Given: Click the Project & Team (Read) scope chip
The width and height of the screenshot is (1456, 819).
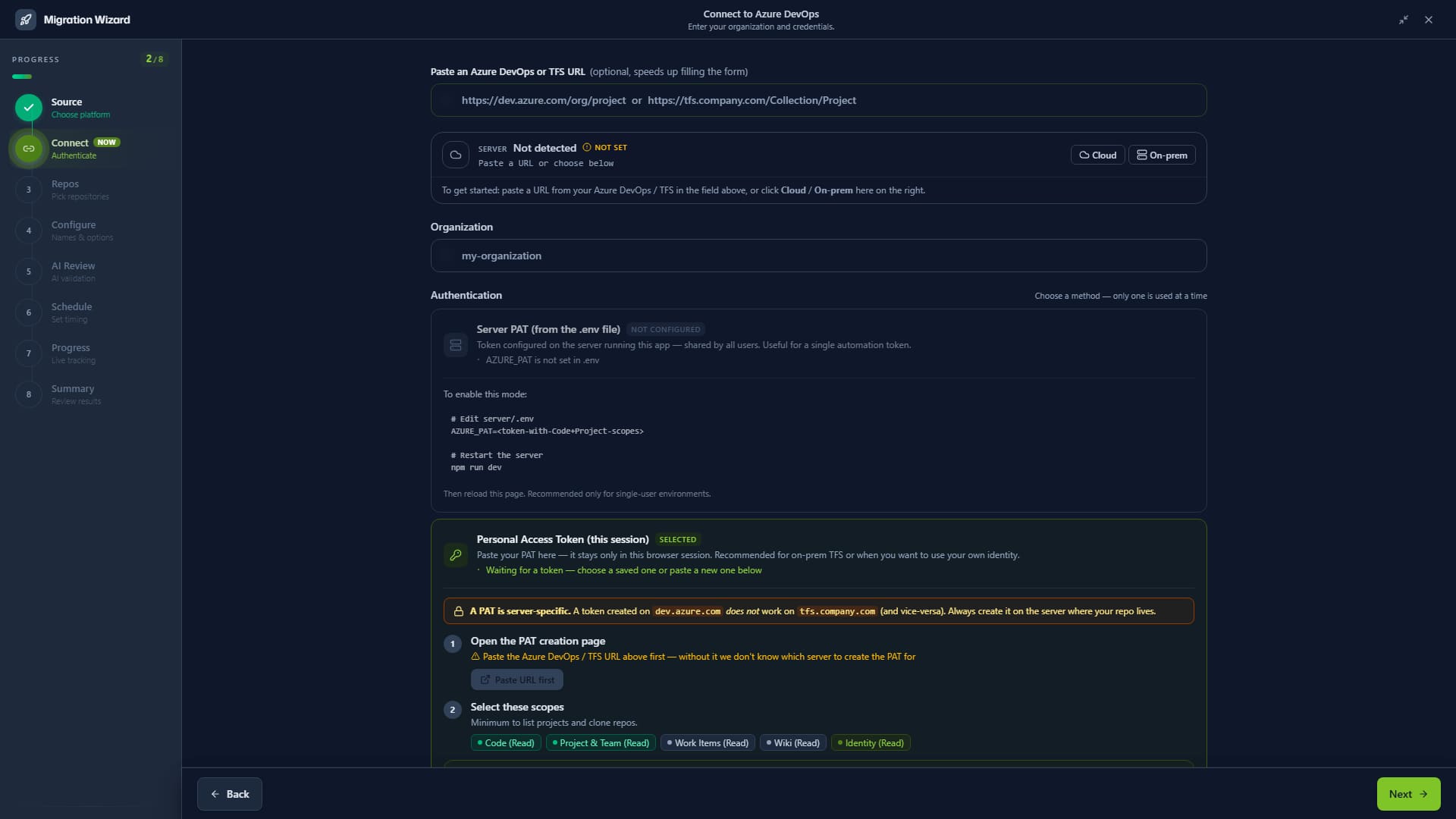Looking at the screenshot, I should pos(601,743).
